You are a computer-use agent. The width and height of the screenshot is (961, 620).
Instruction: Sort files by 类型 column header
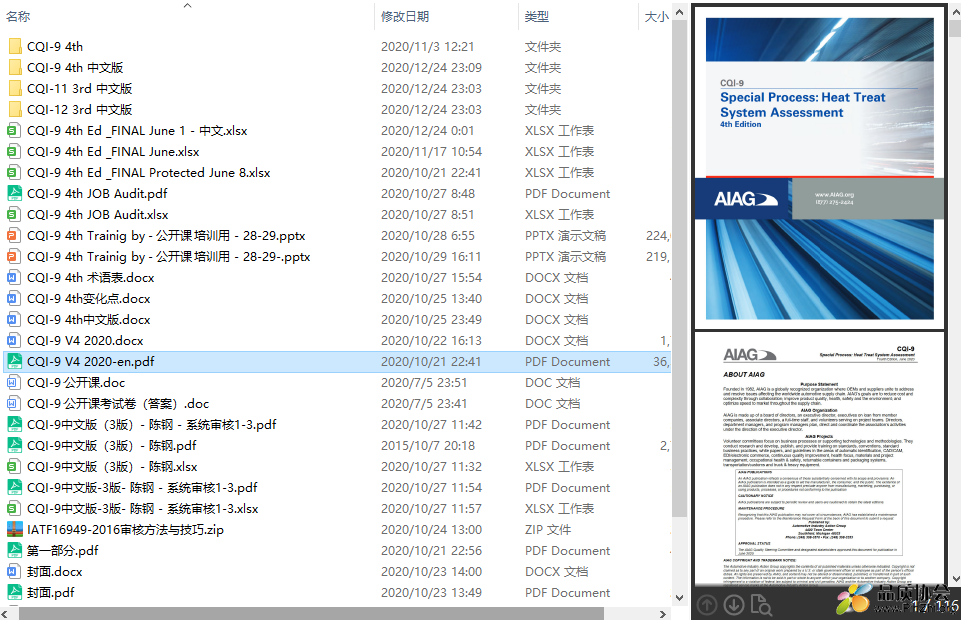point(537,17)
